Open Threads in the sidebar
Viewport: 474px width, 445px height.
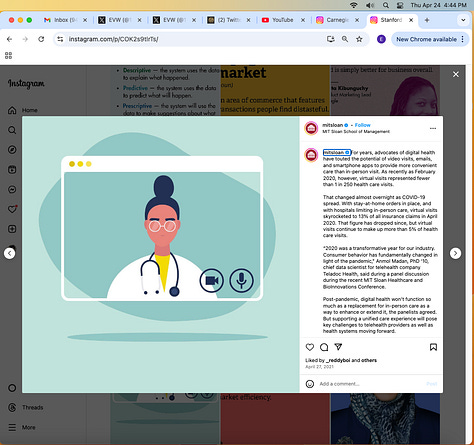point(26,407)
